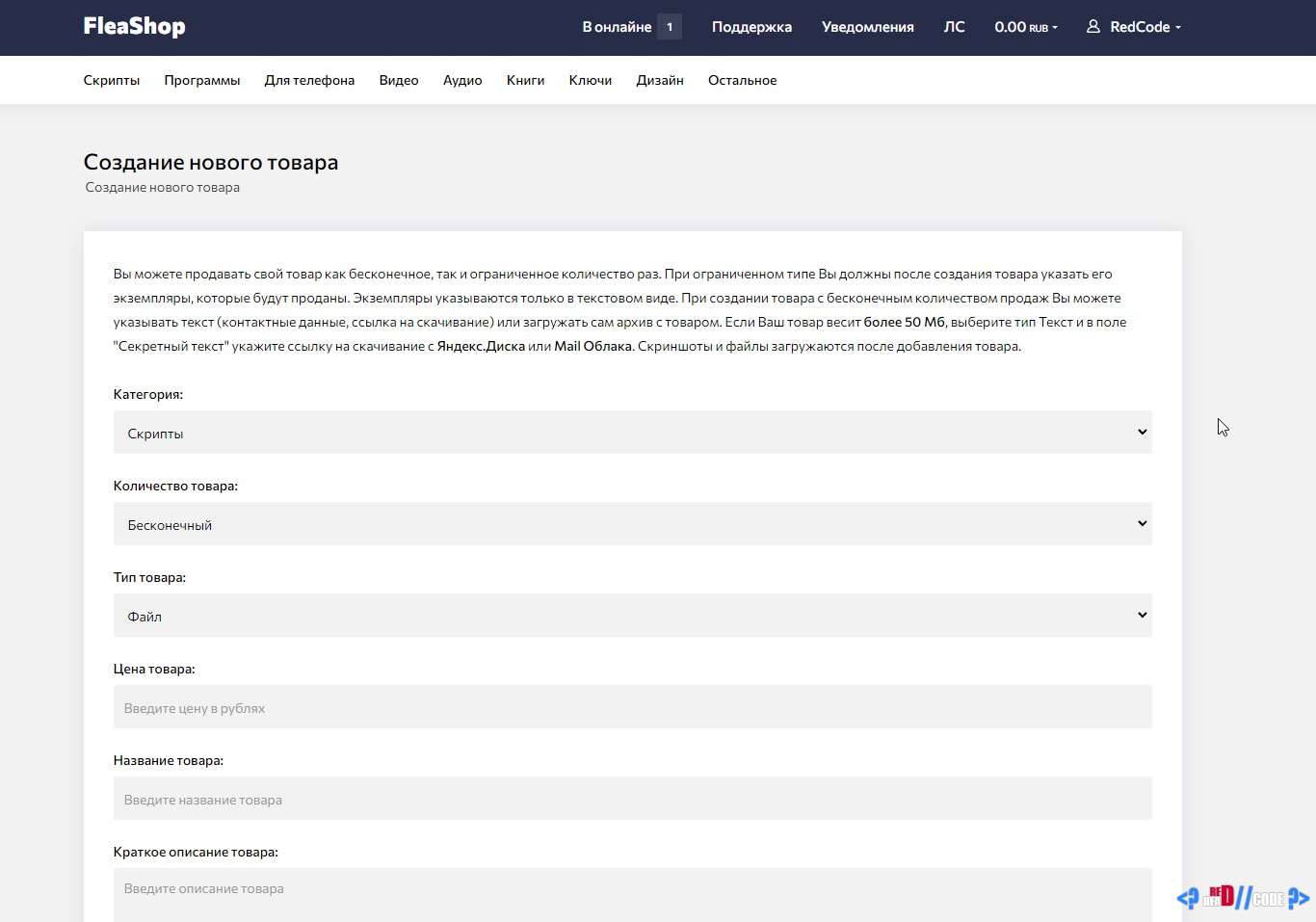Open the Дизайн category

pos(660,80)
